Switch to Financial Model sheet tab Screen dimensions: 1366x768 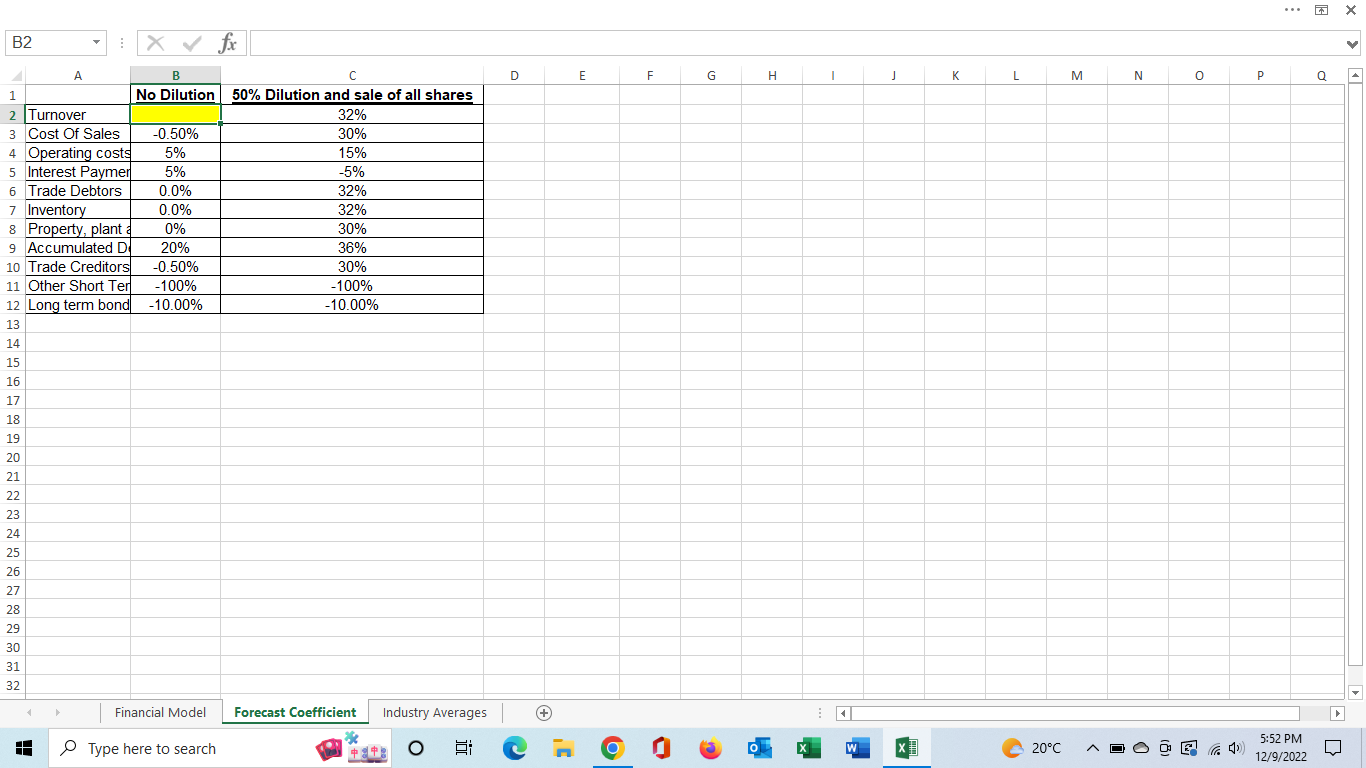tap(160, 712)
